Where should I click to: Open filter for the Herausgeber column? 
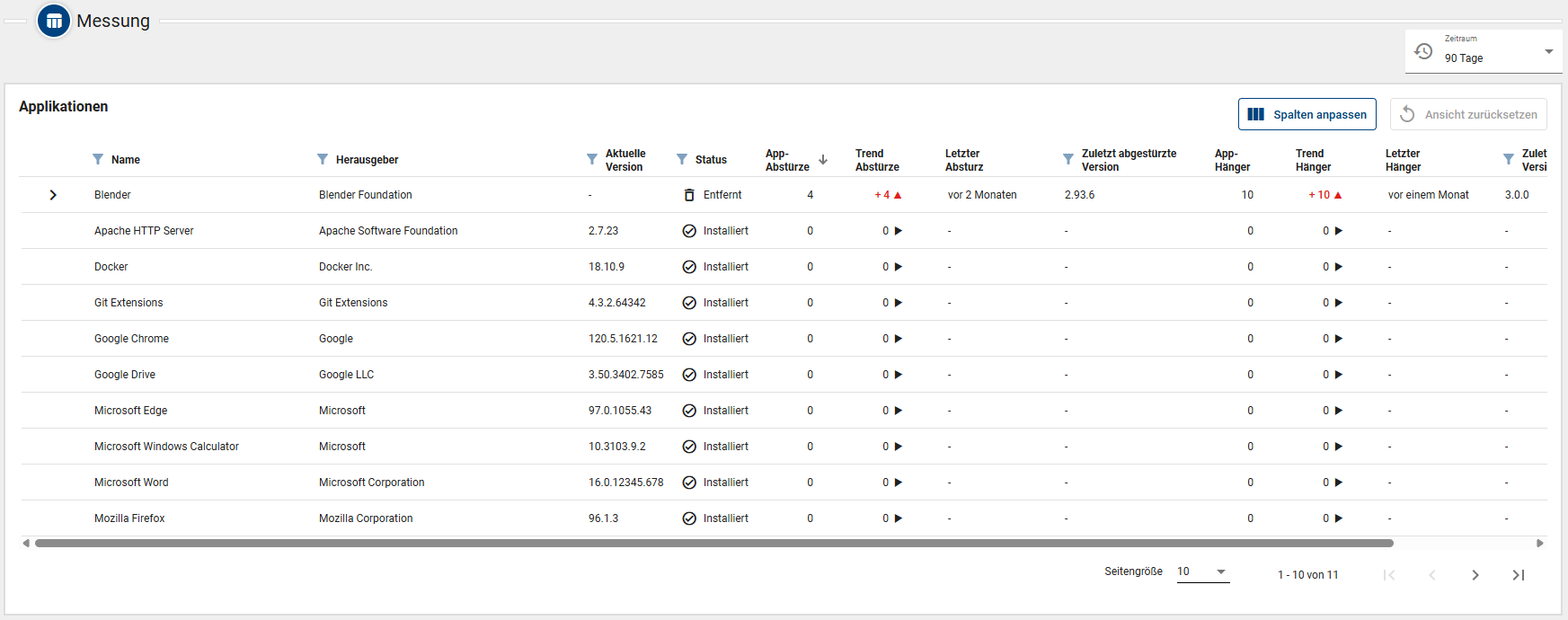coord(323,160)
